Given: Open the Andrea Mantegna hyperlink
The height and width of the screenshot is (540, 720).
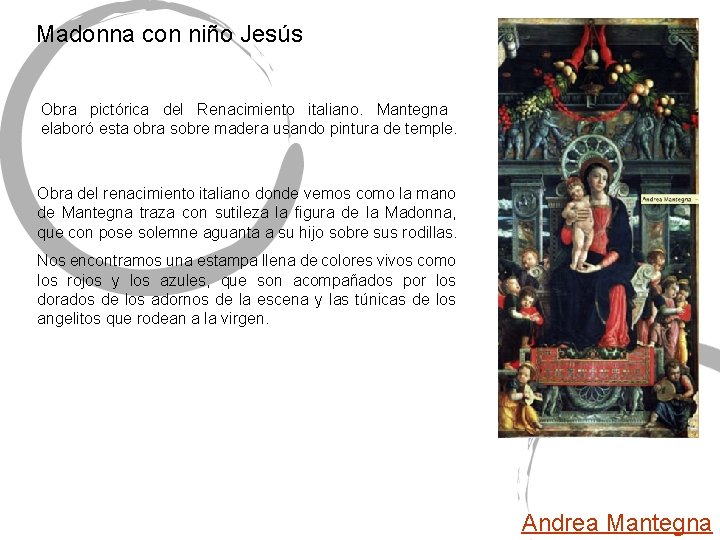Looking at the screenshot, I should coord(616,523).
